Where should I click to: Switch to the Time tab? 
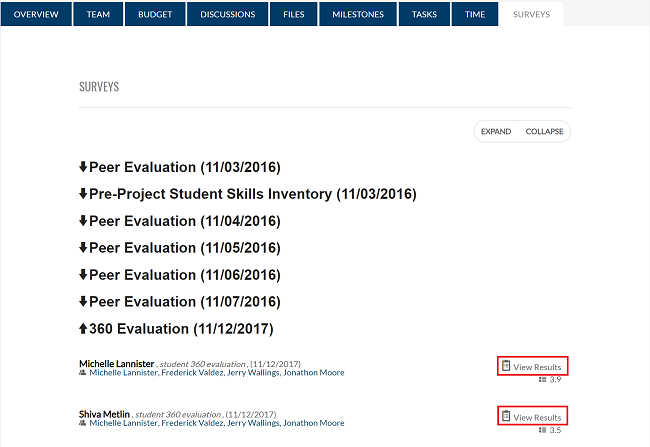[475, 14]
